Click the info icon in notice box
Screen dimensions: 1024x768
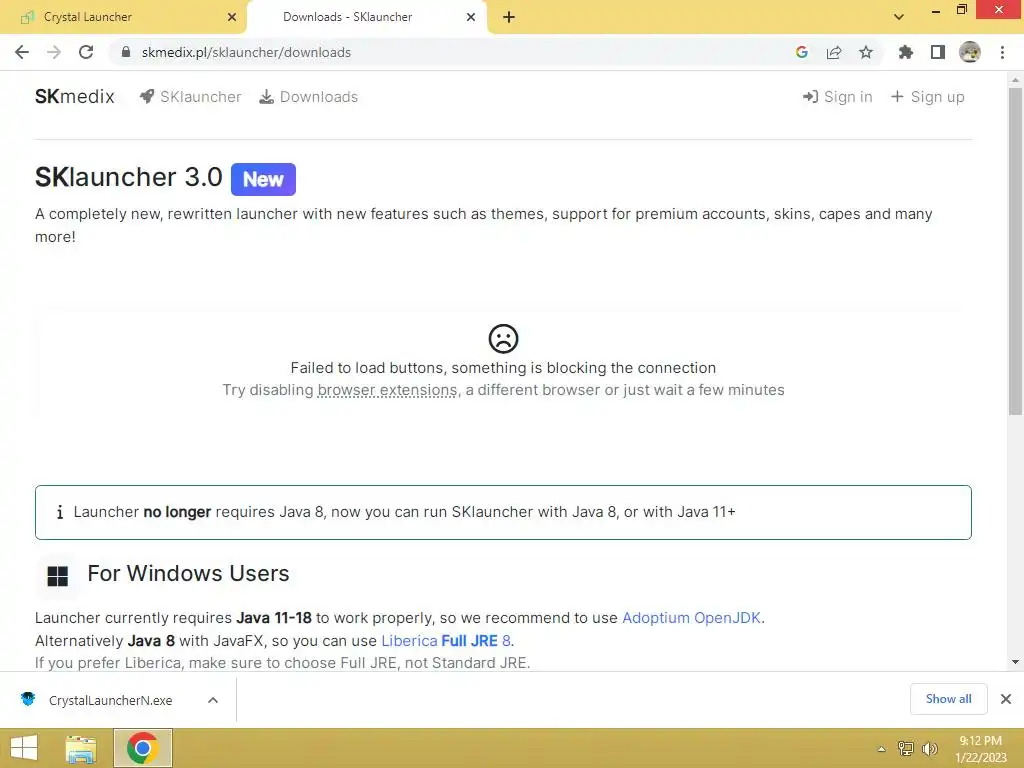[x=60, y=512]
